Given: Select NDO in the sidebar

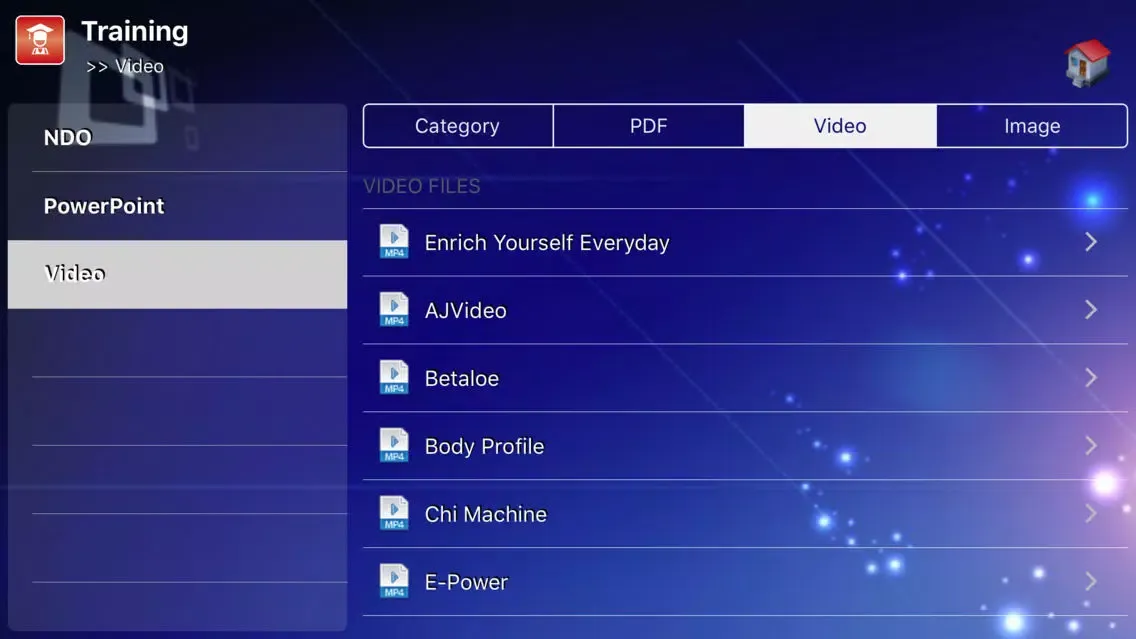Looking at the screenshot, I should point(178,138).
